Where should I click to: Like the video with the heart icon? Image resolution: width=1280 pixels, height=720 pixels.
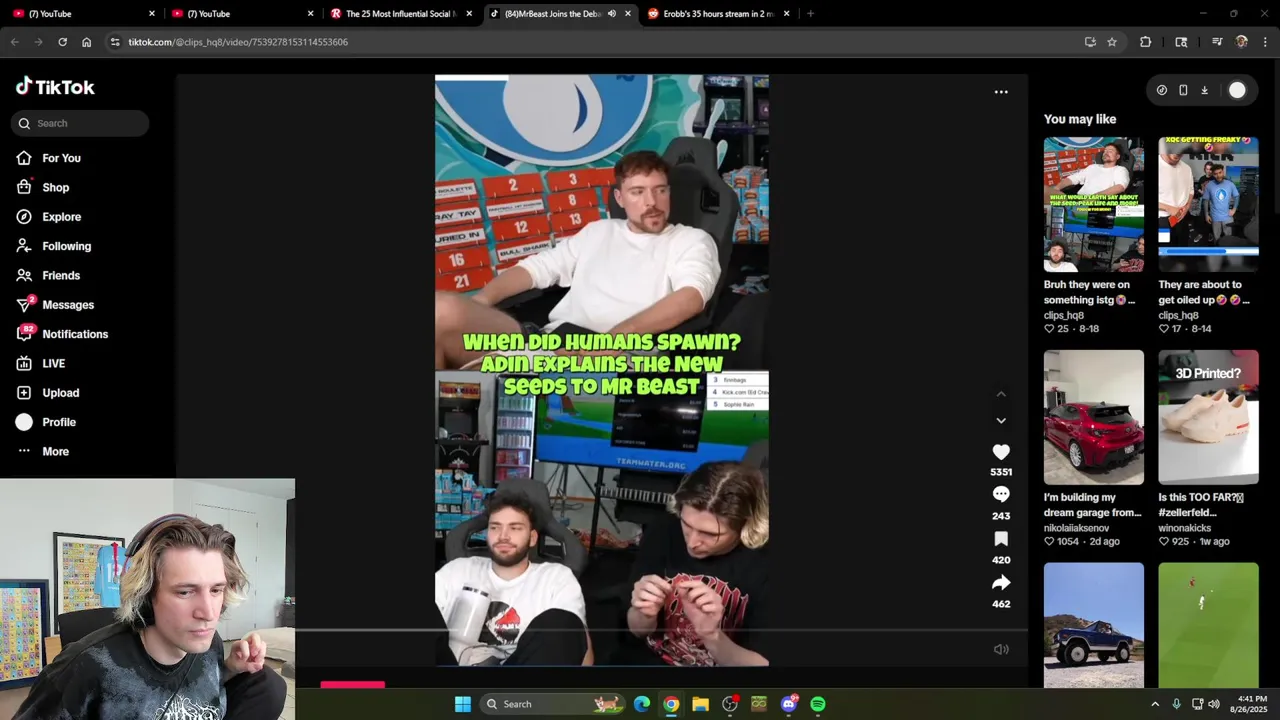tap(1001, 452)
